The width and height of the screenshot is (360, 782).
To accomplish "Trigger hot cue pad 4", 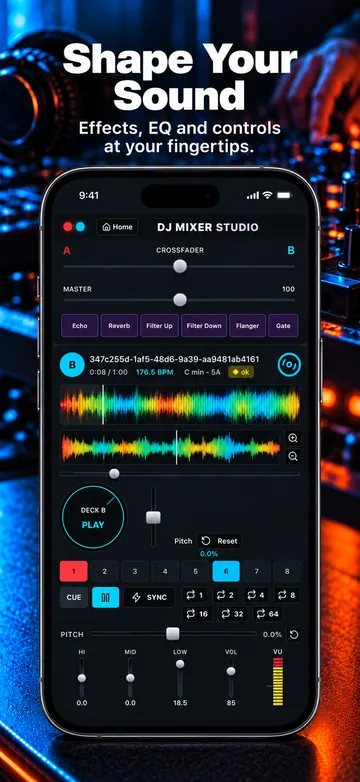I will tap(165, 571).
